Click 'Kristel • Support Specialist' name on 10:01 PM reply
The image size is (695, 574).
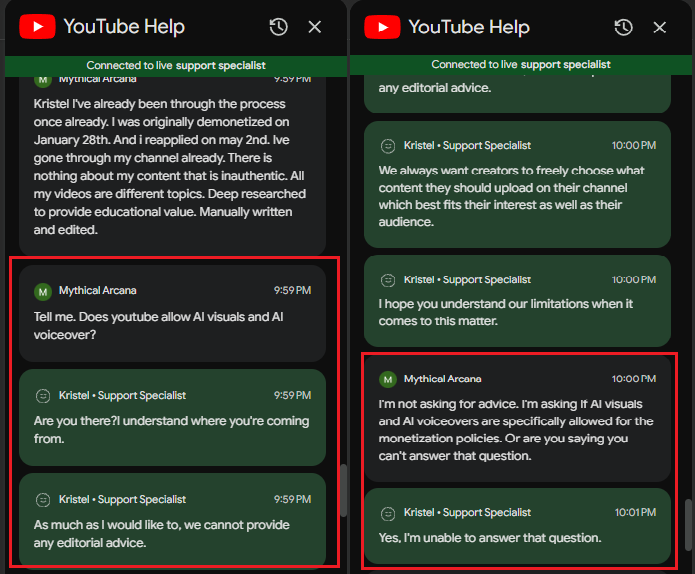467,512
